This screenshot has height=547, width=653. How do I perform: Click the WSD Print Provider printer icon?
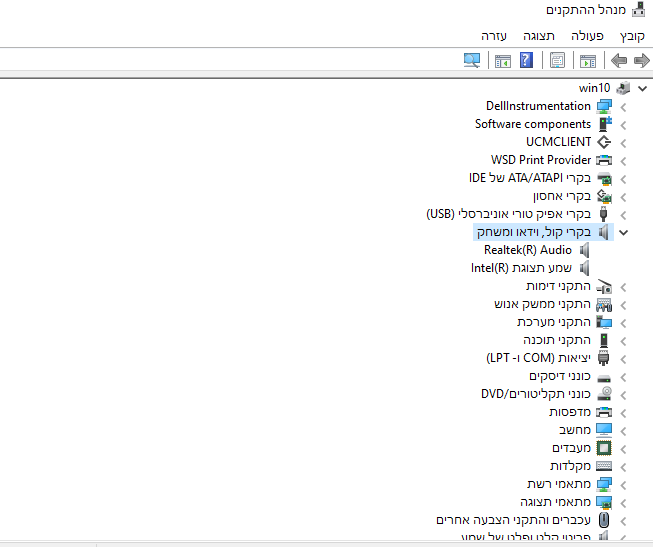[604, 160]
